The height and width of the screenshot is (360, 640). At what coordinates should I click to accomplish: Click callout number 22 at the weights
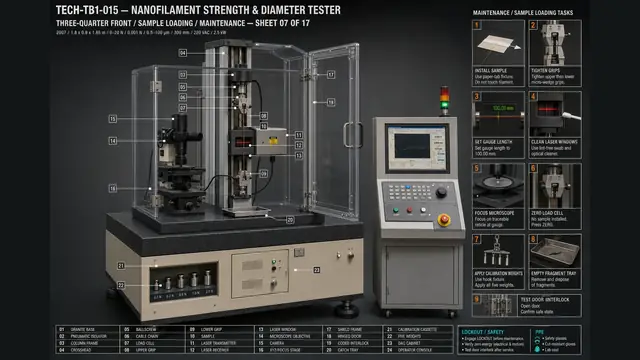121,285
